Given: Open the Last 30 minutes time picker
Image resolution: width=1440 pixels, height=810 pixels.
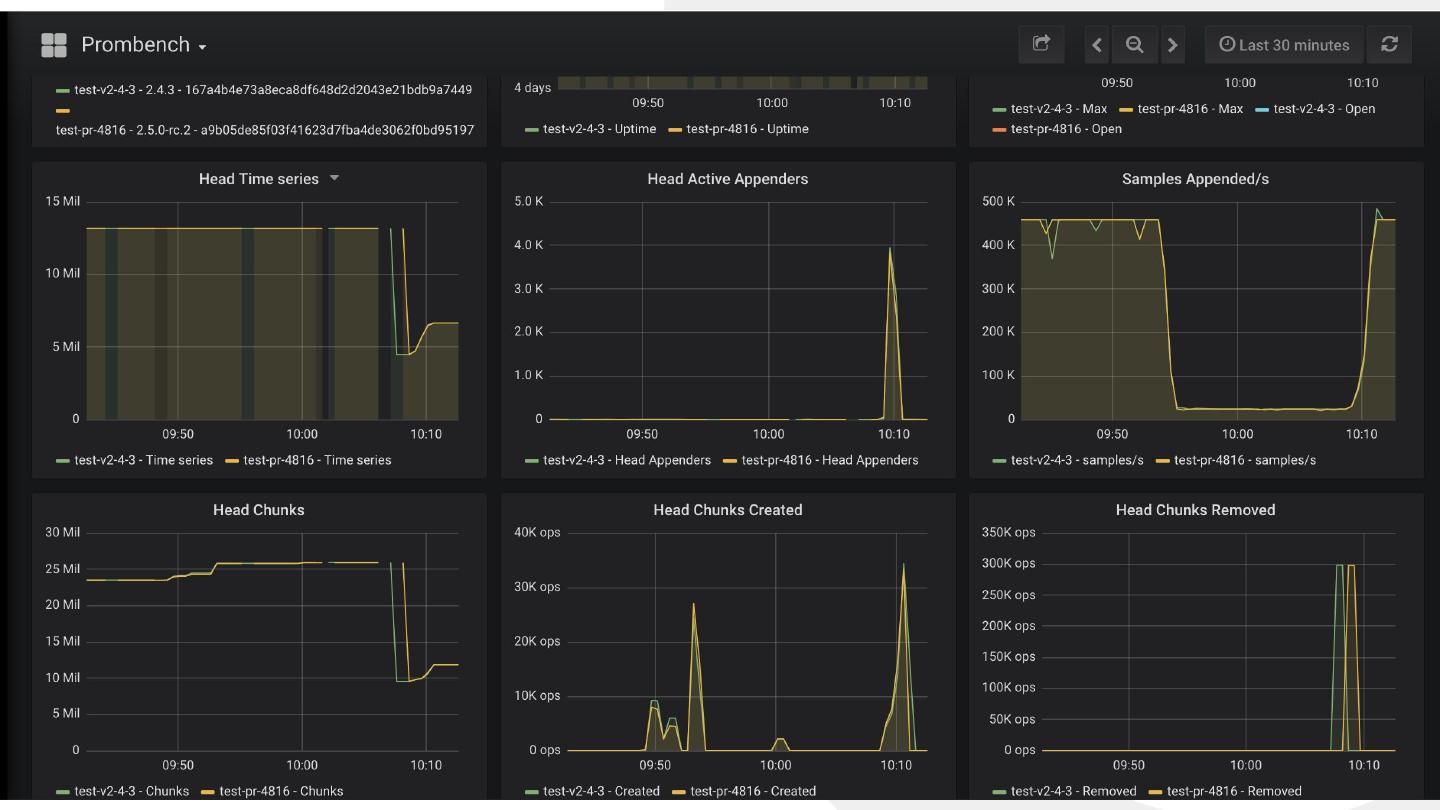Looking at the screenshot, I should [x=1283, y=45].
